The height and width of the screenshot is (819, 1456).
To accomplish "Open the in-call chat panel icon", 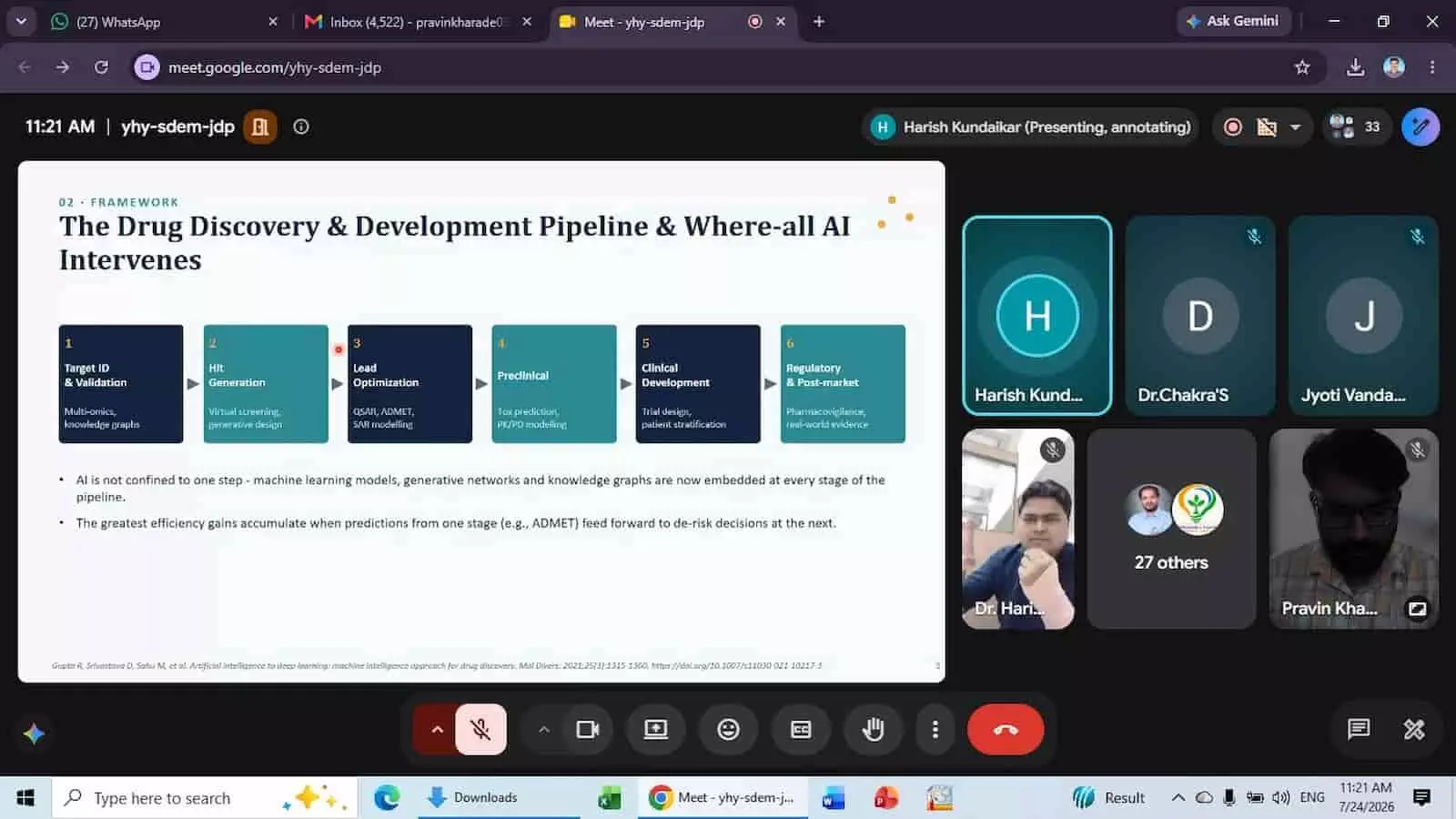I will pos(1359,729).
